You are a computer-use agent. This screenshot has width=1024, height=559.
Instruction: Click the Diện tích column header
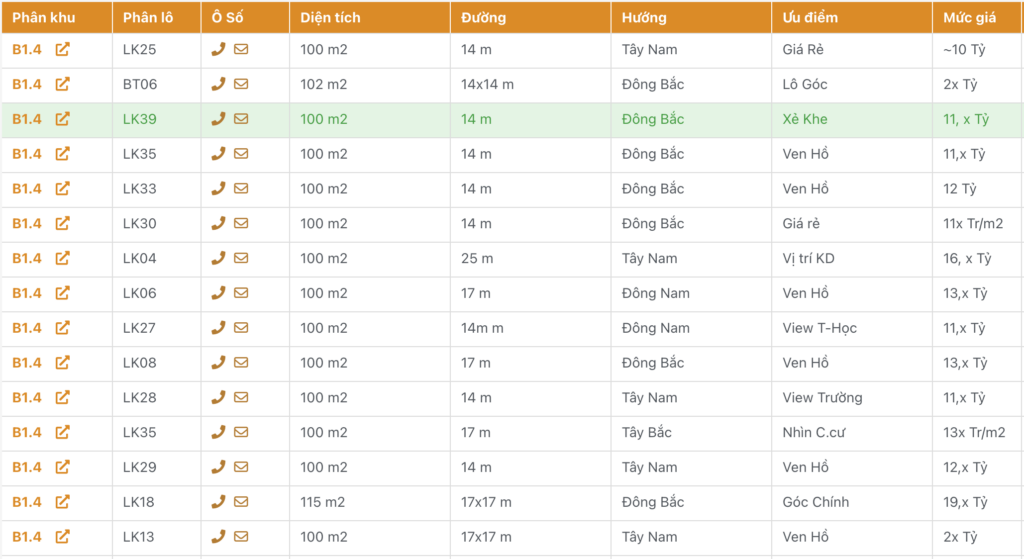330,17
